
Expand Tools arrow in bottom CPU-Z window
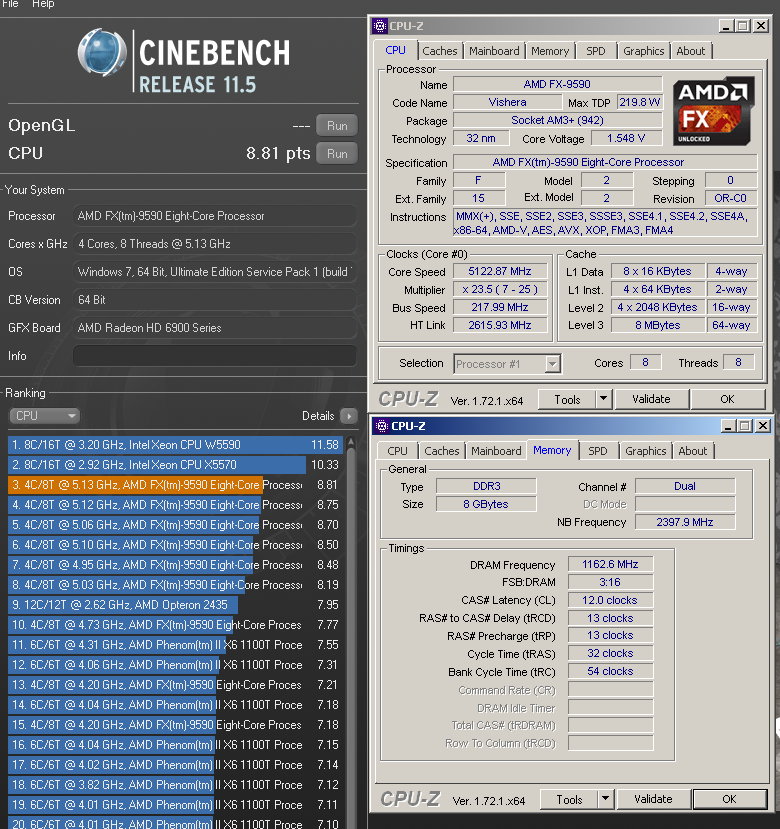(x=605, y=799)
